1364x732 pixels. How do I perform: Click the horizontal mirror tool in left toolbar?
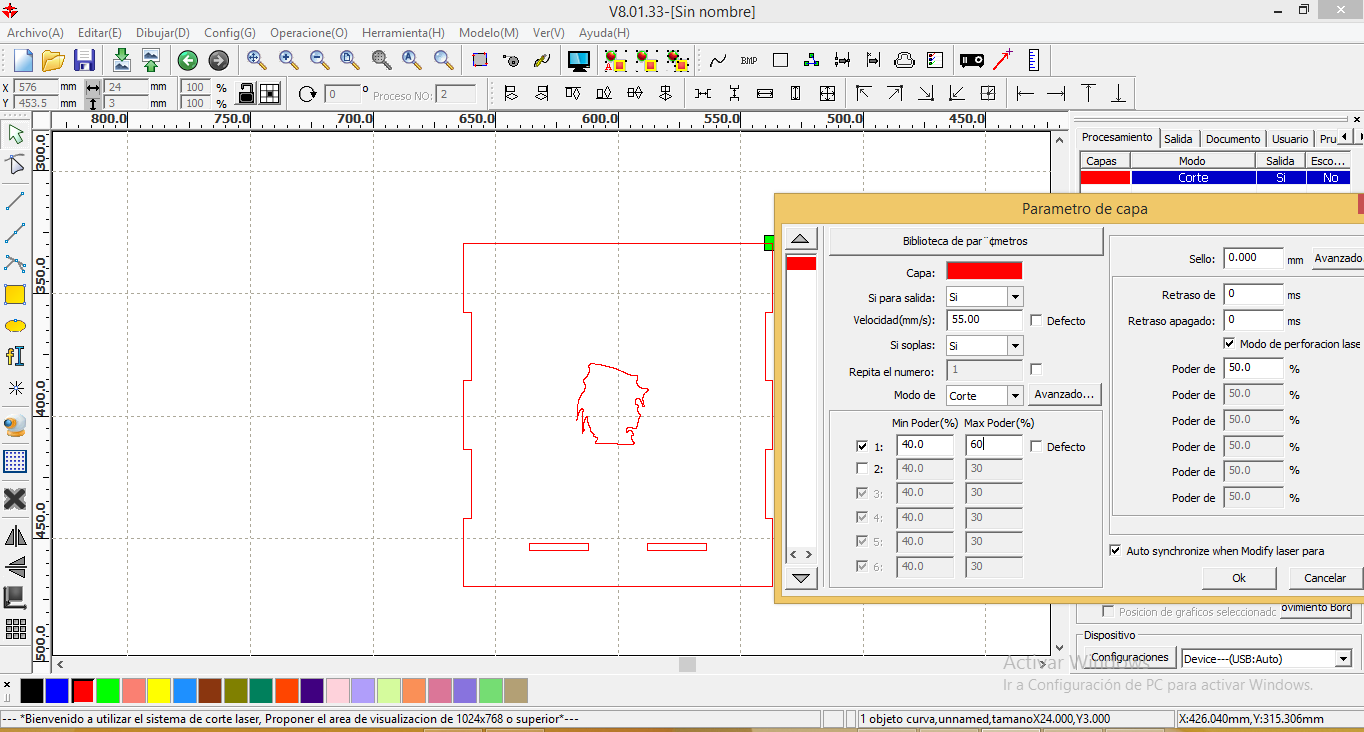coord(15,537)
